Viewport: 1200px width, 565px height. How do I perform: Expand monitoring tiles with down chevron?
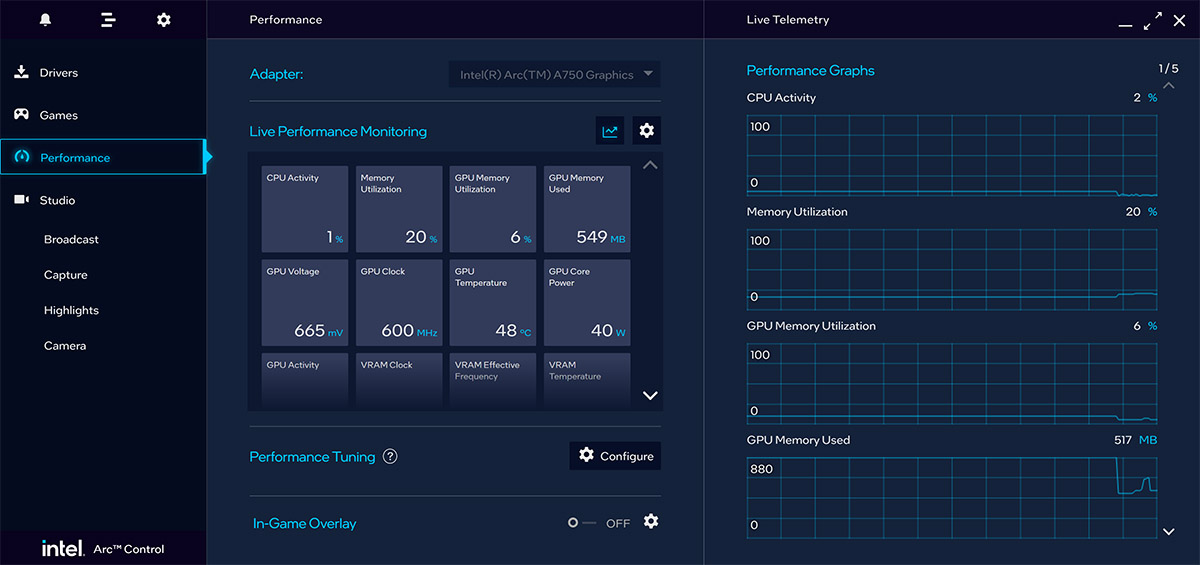pos(650,396)
